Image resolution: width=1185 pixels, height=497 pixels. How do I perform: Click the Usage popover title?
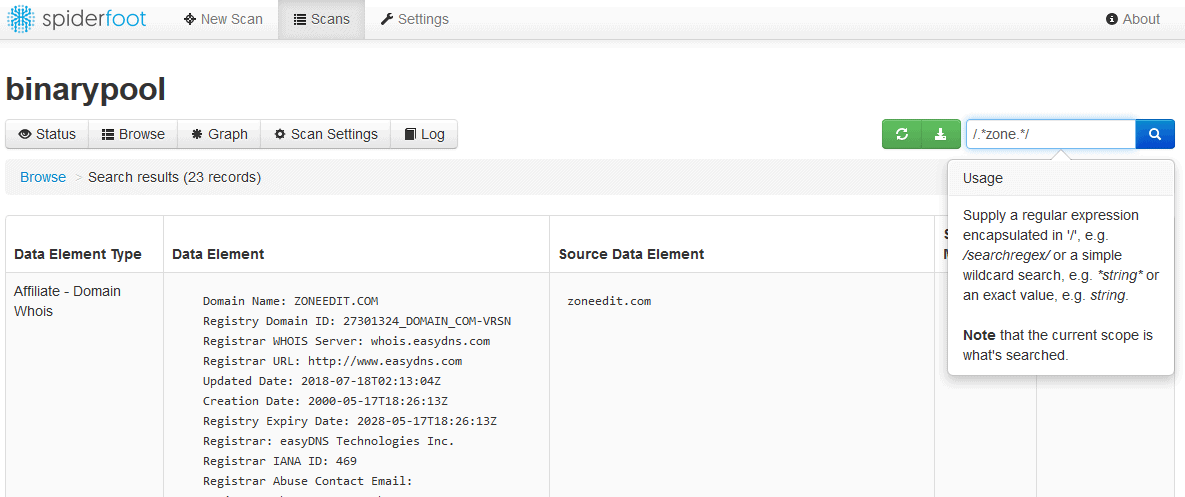tap(982, 178)
